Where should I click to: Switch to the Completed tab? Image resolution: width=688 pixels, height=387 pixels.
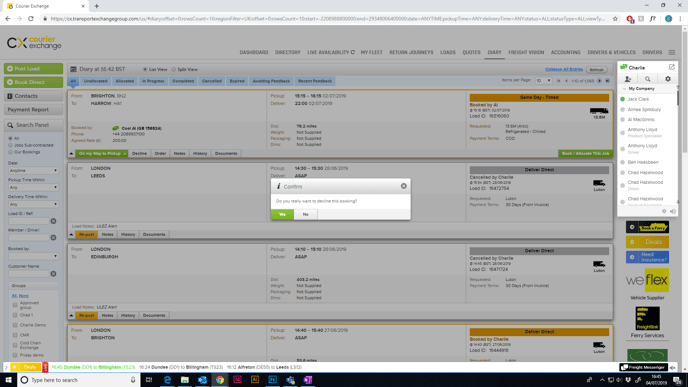(x=183, y=81)
